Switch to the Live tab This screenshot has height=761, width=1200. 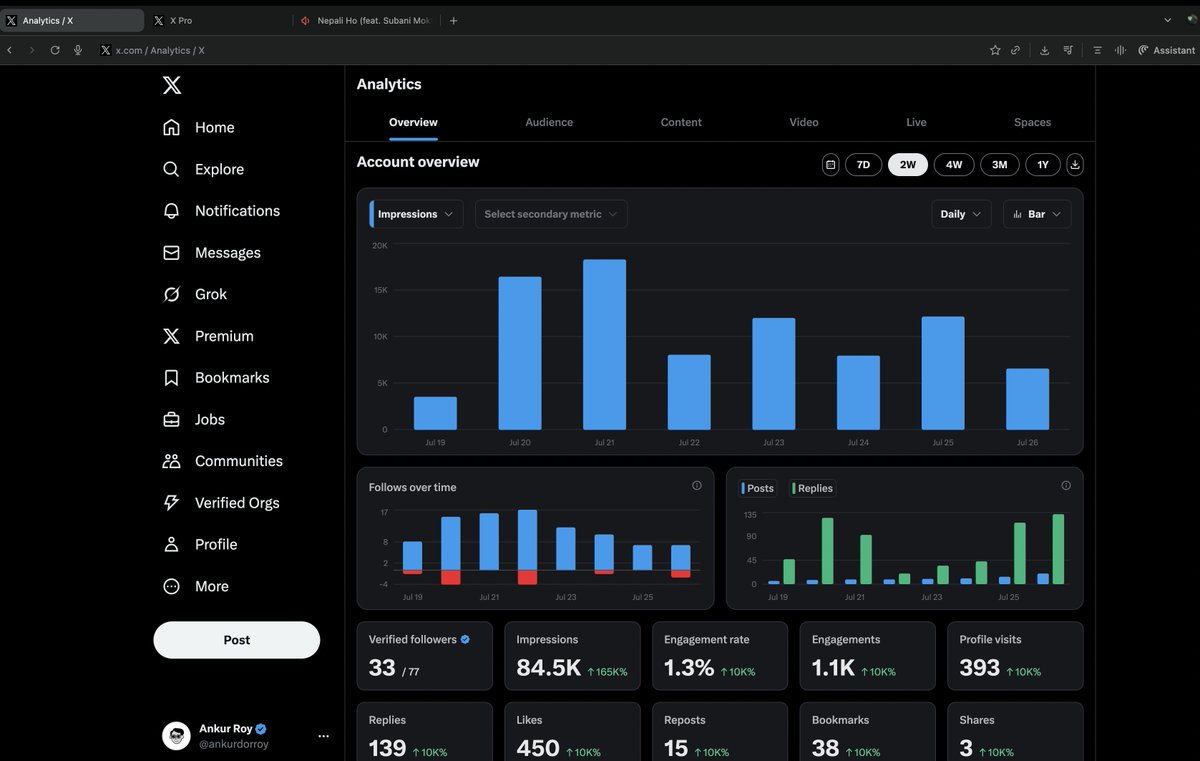pos(916,122)
